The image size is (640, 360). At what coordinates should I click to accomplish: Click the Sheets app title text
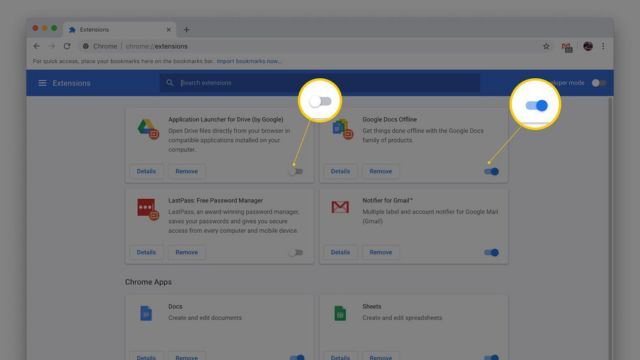(371, 307)
